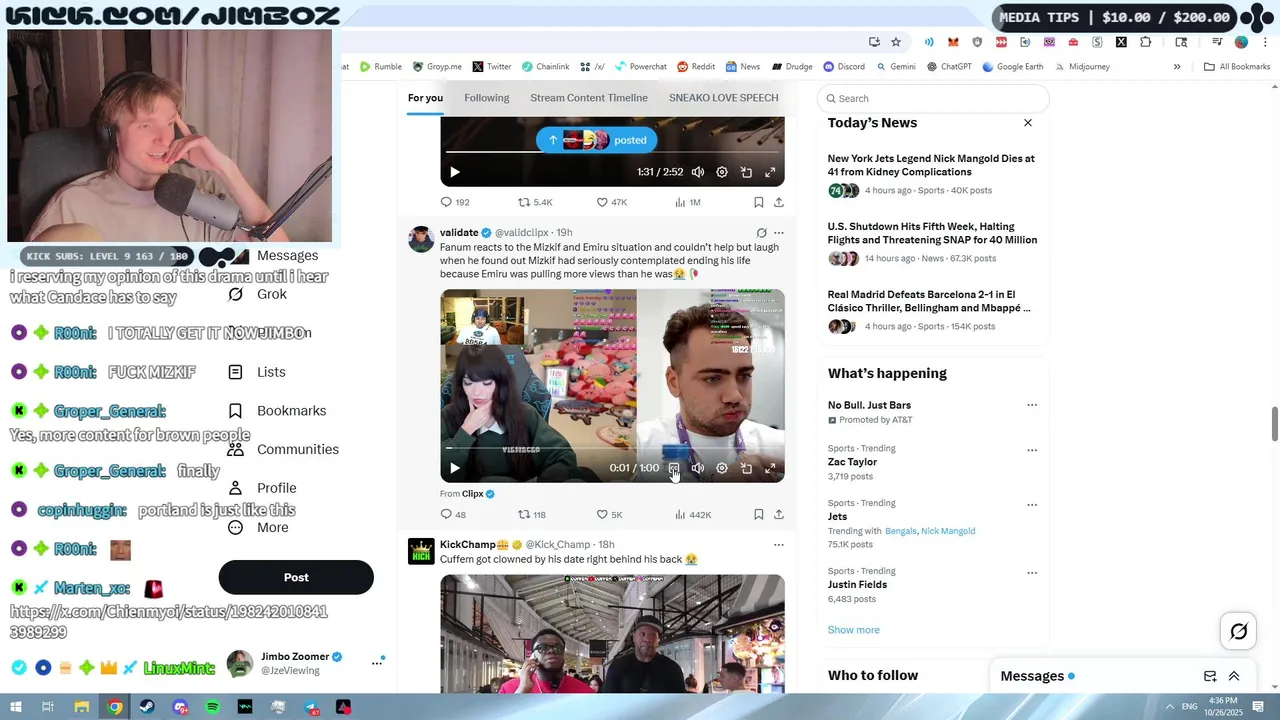View analytics for 442K views post
The image size is (1280, 720).
coord(693,514)
